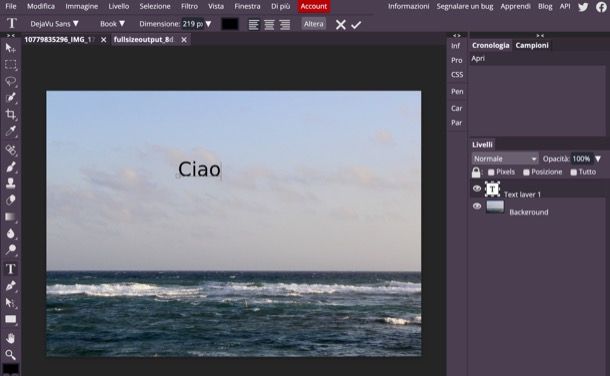Expand the narrow side panel arrows
Image resolution: width=610 pixels, height=376 pixels.
tap(457, 35)
